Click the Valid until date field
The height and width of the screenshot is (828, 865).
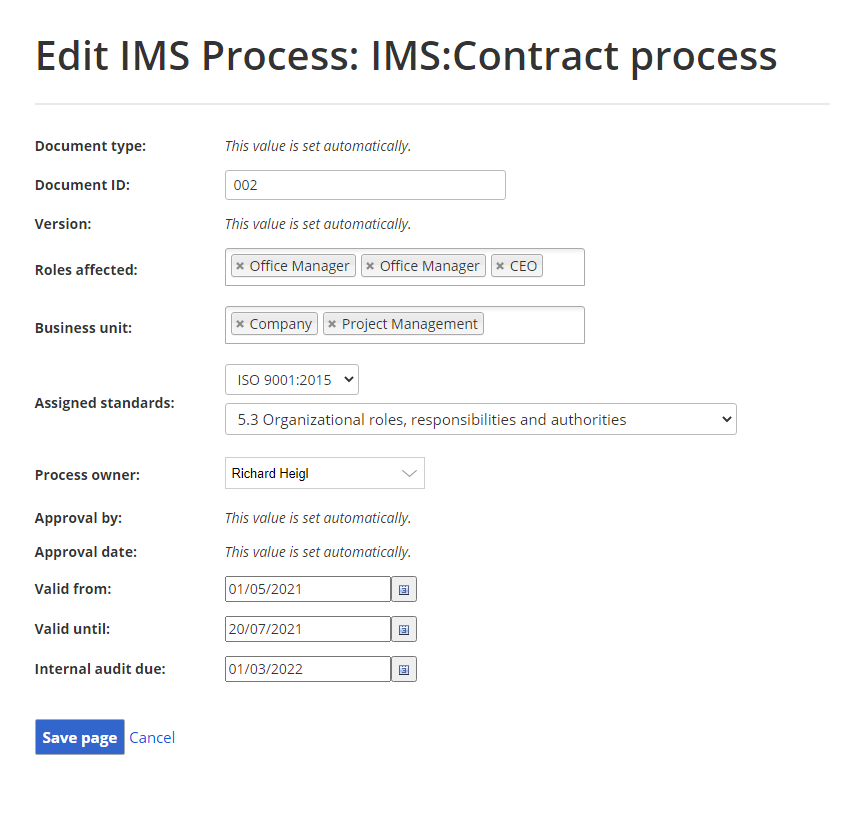pyautogui.click(x=308, y=629)
